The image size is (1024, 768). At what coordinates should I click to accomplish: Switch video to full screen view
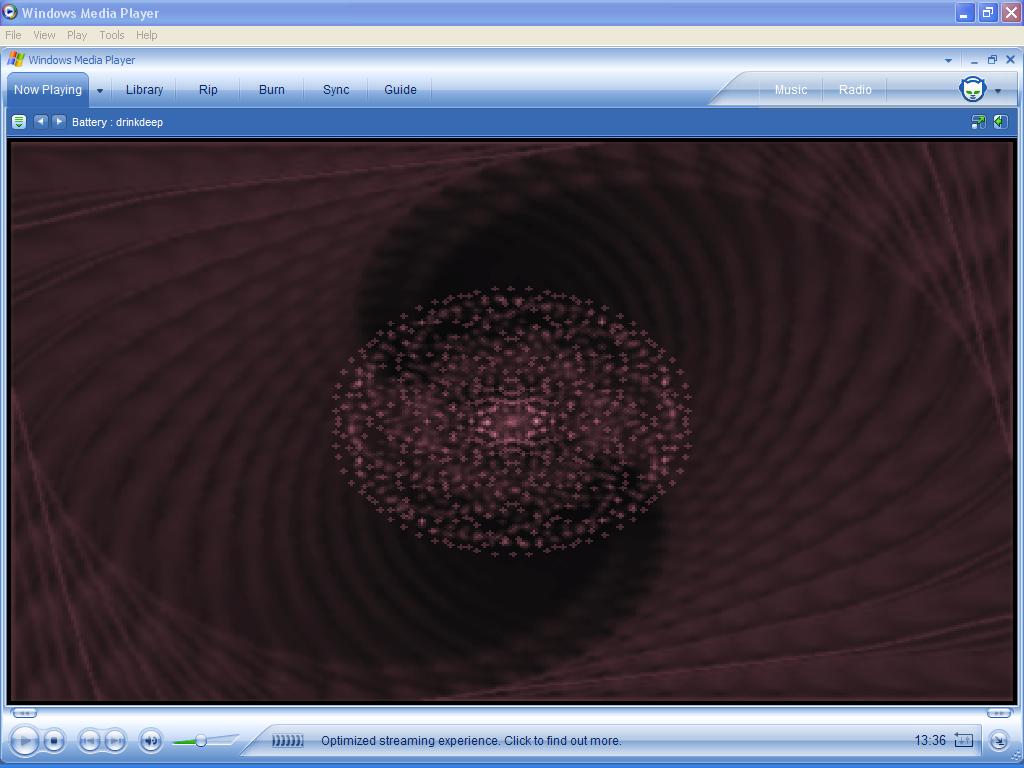[977, 121]
